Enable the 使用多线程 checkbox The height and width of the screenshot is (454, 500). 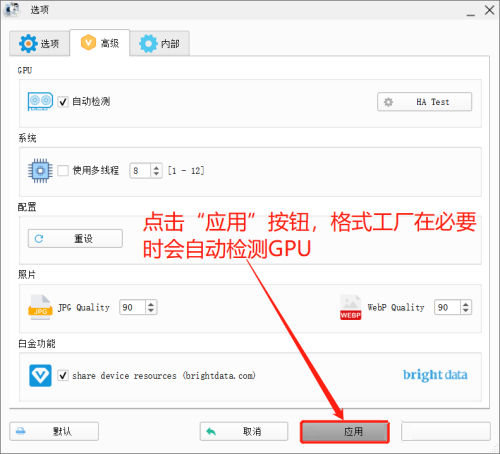tap(63, 171)
